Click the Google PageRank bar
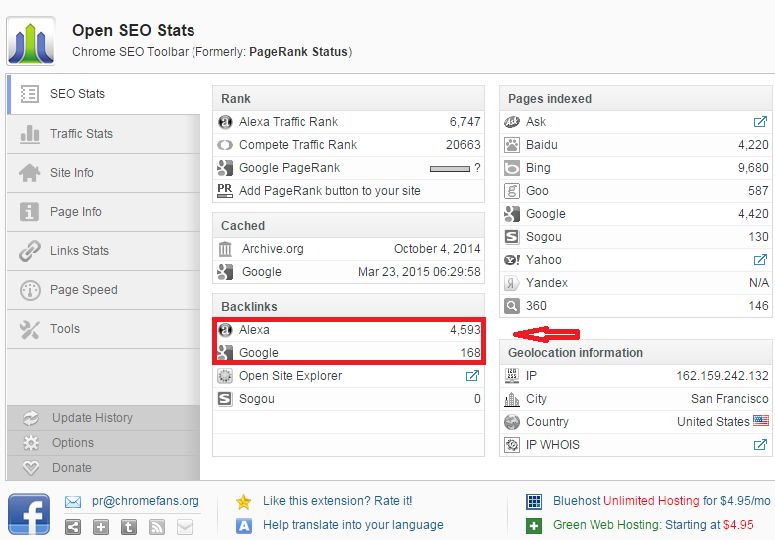Screen dimensions: 775x540 point(449,168)
